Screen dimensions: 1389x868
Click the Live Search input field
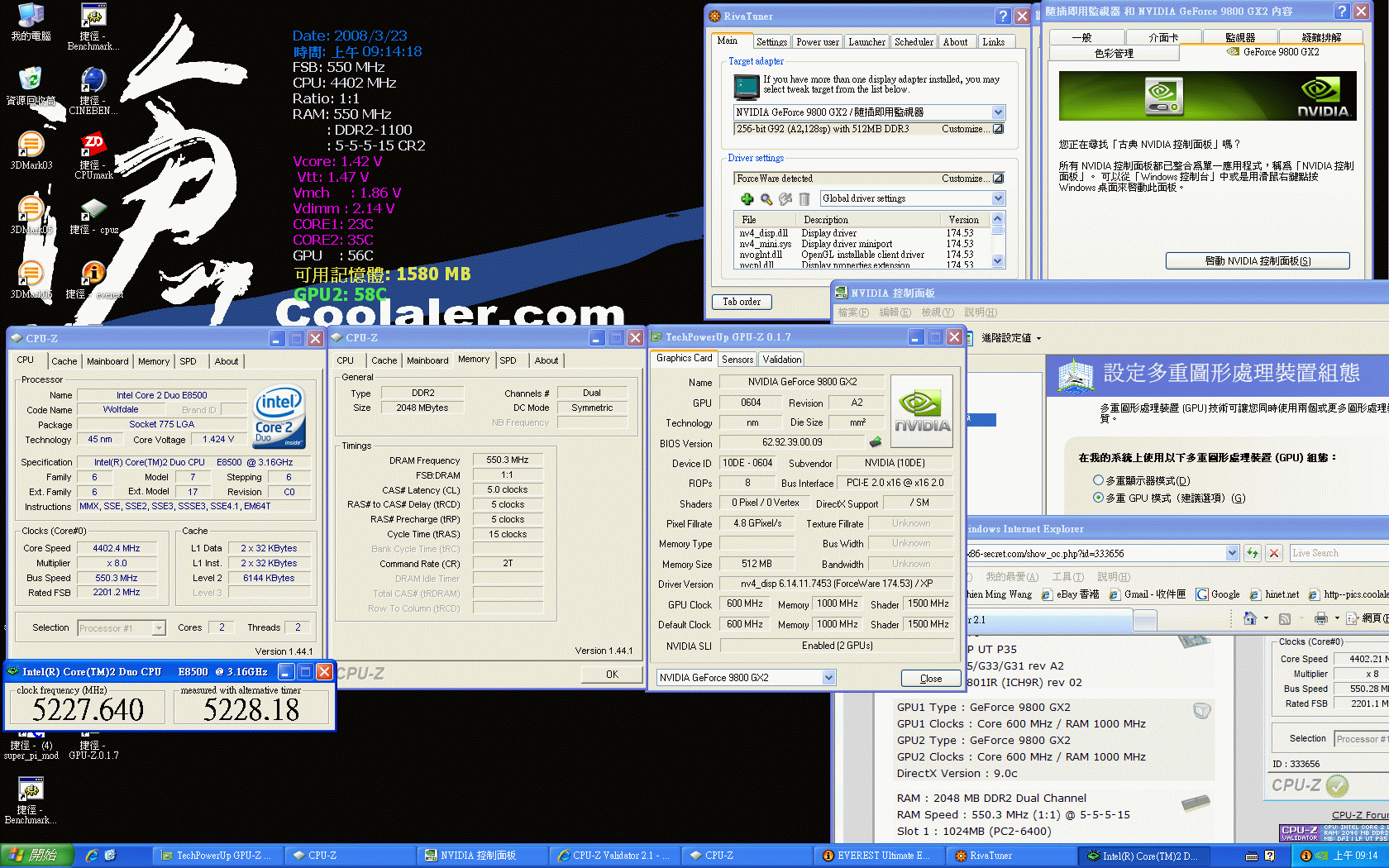coord(1339,553)
